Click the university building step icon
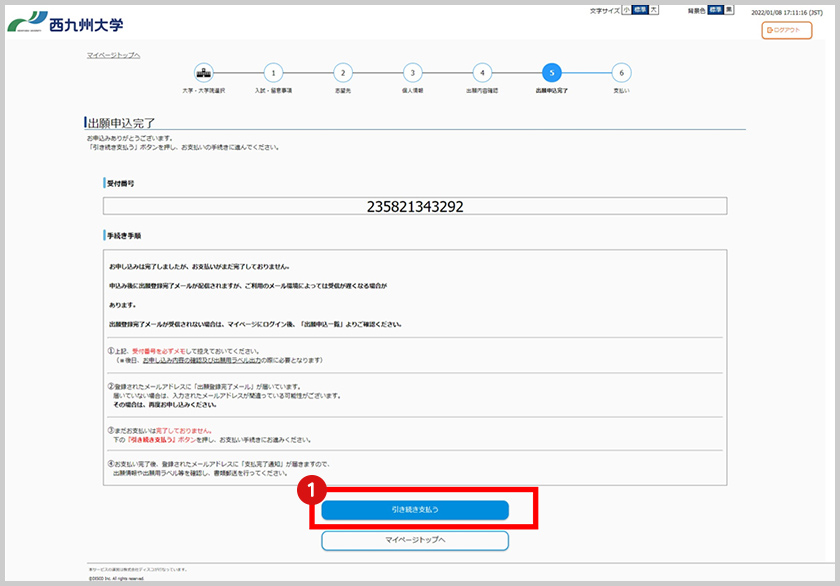Image resolution: width=840 pixels, height=586 pixels. tap(203, 72)
